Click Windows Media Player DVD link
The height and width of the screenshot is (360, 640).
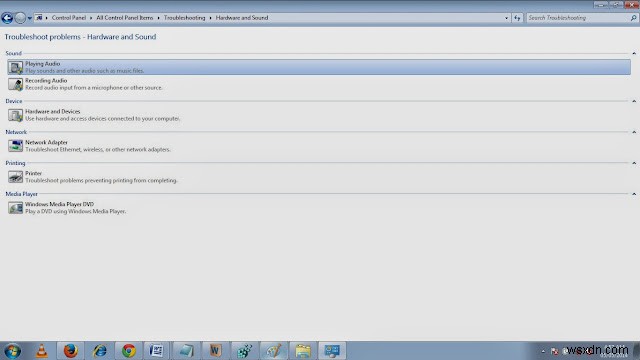coord(60,204)
